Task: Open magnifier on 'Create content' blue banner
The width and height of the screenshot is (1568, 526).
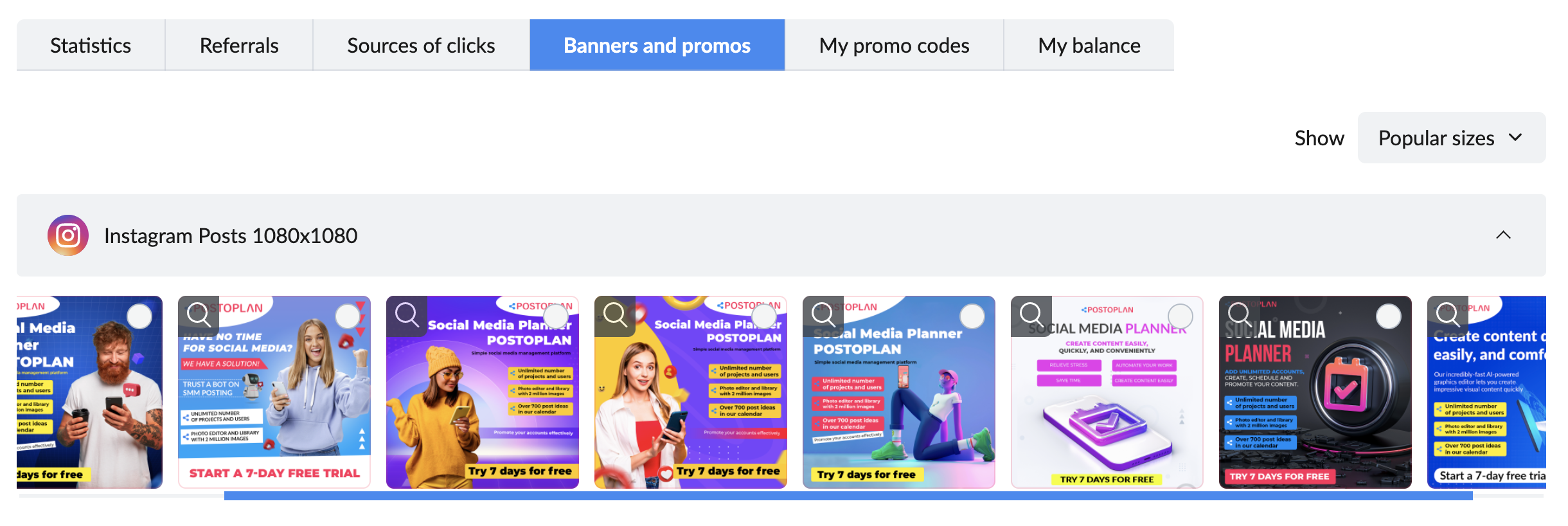Action: point(1448,314)
